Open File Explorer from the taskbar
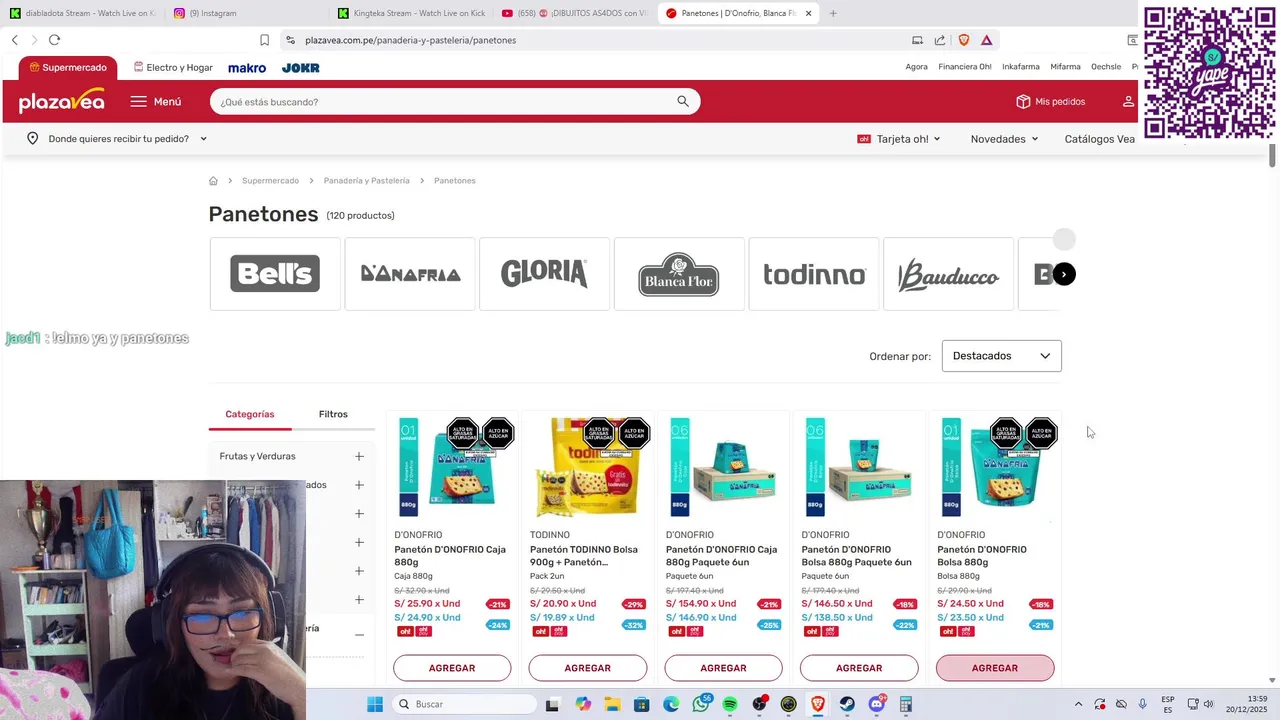Screen dimensions: 1280x720 (x=612, y=704)
